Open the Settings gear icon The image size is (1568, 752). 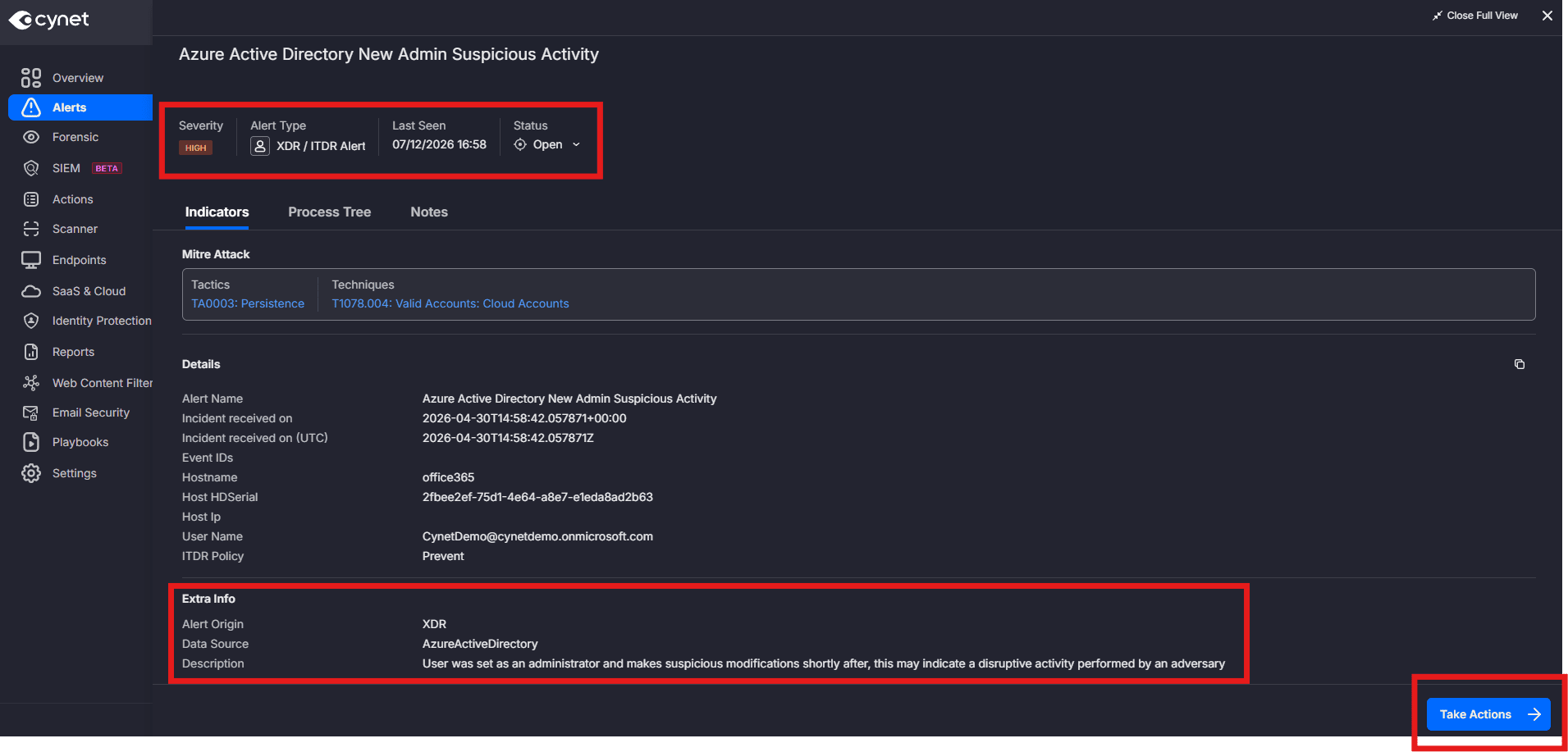coord(31,473)
